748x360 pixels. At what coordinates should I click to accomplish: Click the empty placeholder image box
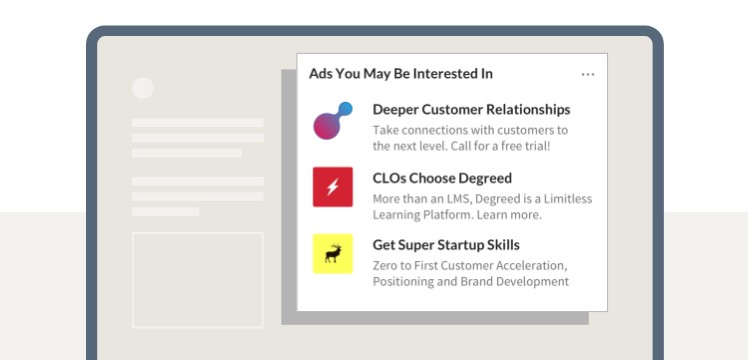pos(197,280)
